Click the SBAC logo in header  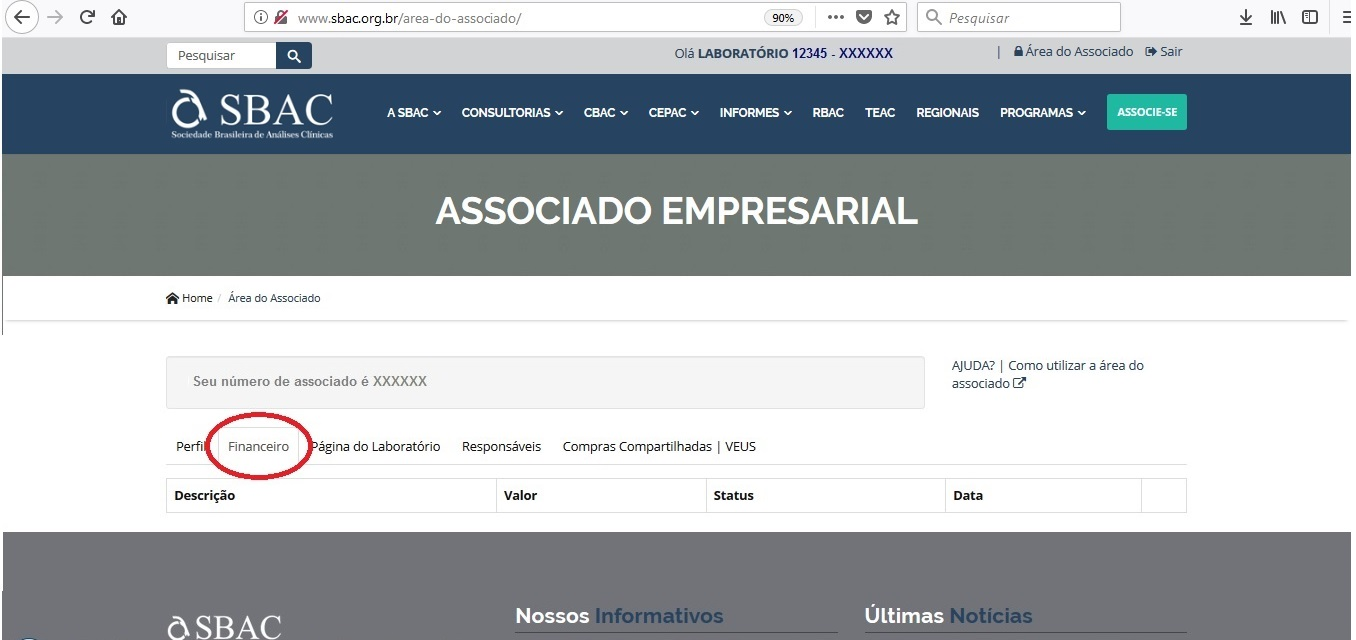(252, 114)
